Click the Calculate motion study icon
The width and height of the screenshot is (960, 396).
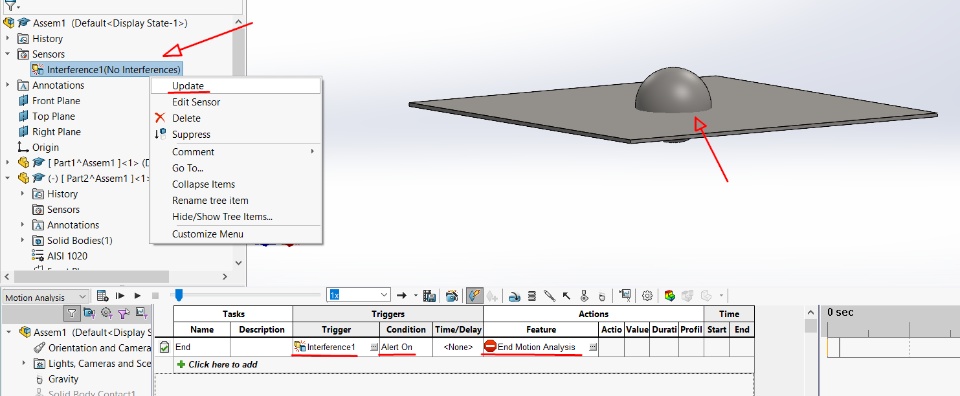103,296
